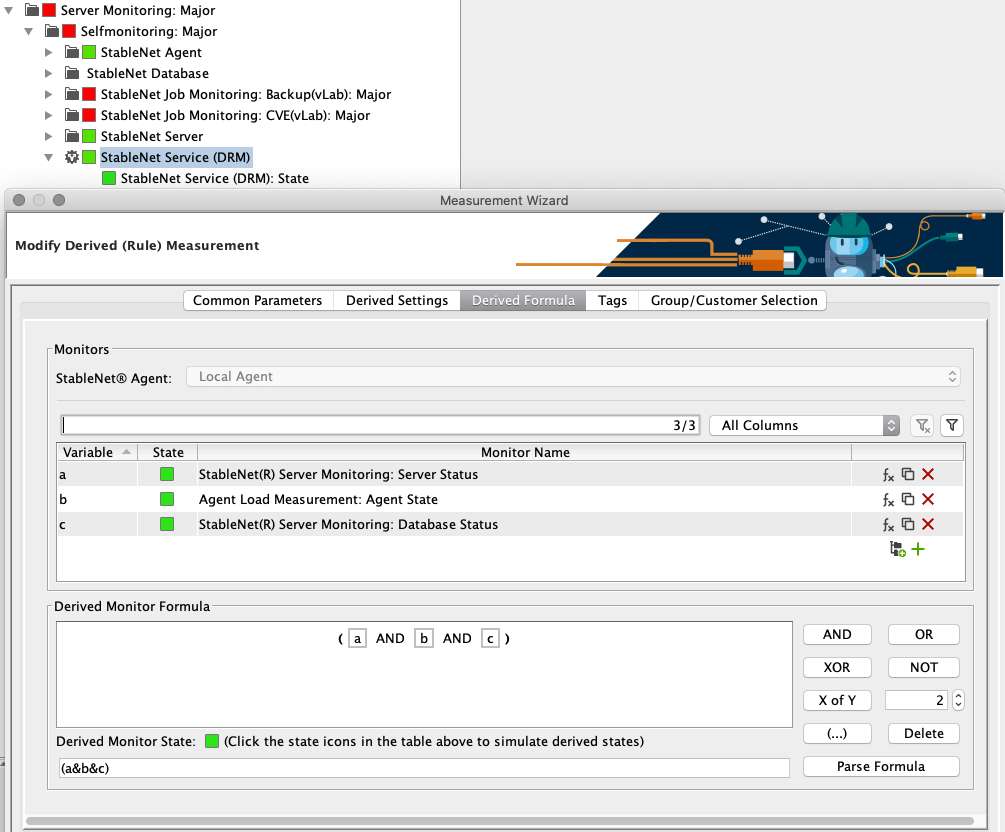The width and height of the screenshot is (1005, 832).
Task: Sort the table by the Variable column header
Action: pos(97,453)
